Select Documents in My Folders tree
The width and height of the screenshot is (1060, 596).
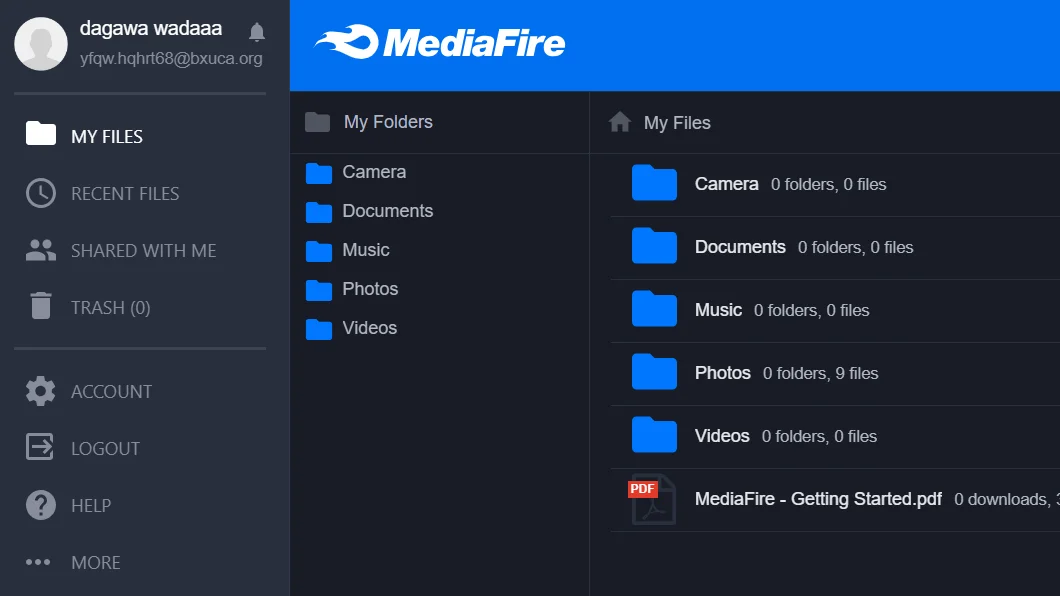[x=387, y=211]
